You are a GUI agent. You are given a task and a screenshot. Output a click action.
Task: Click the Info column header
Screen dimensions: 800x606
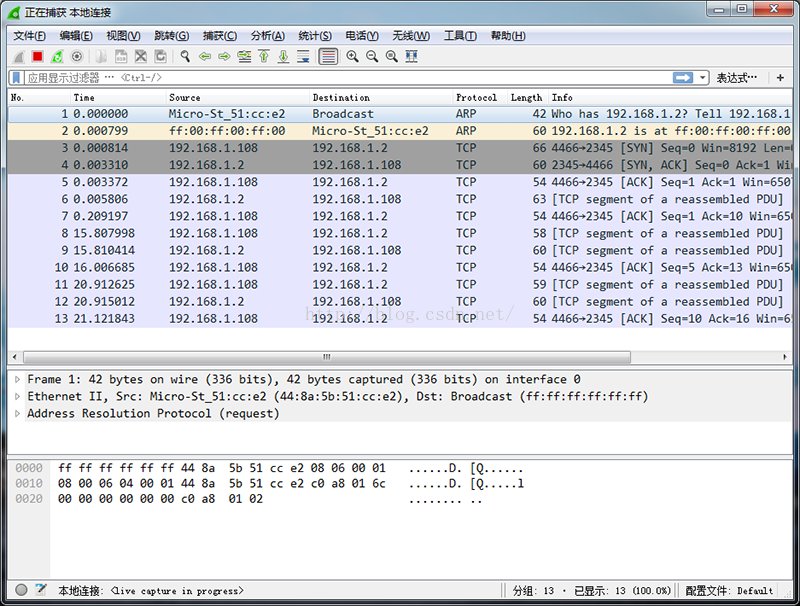click(x=670, y=97)
